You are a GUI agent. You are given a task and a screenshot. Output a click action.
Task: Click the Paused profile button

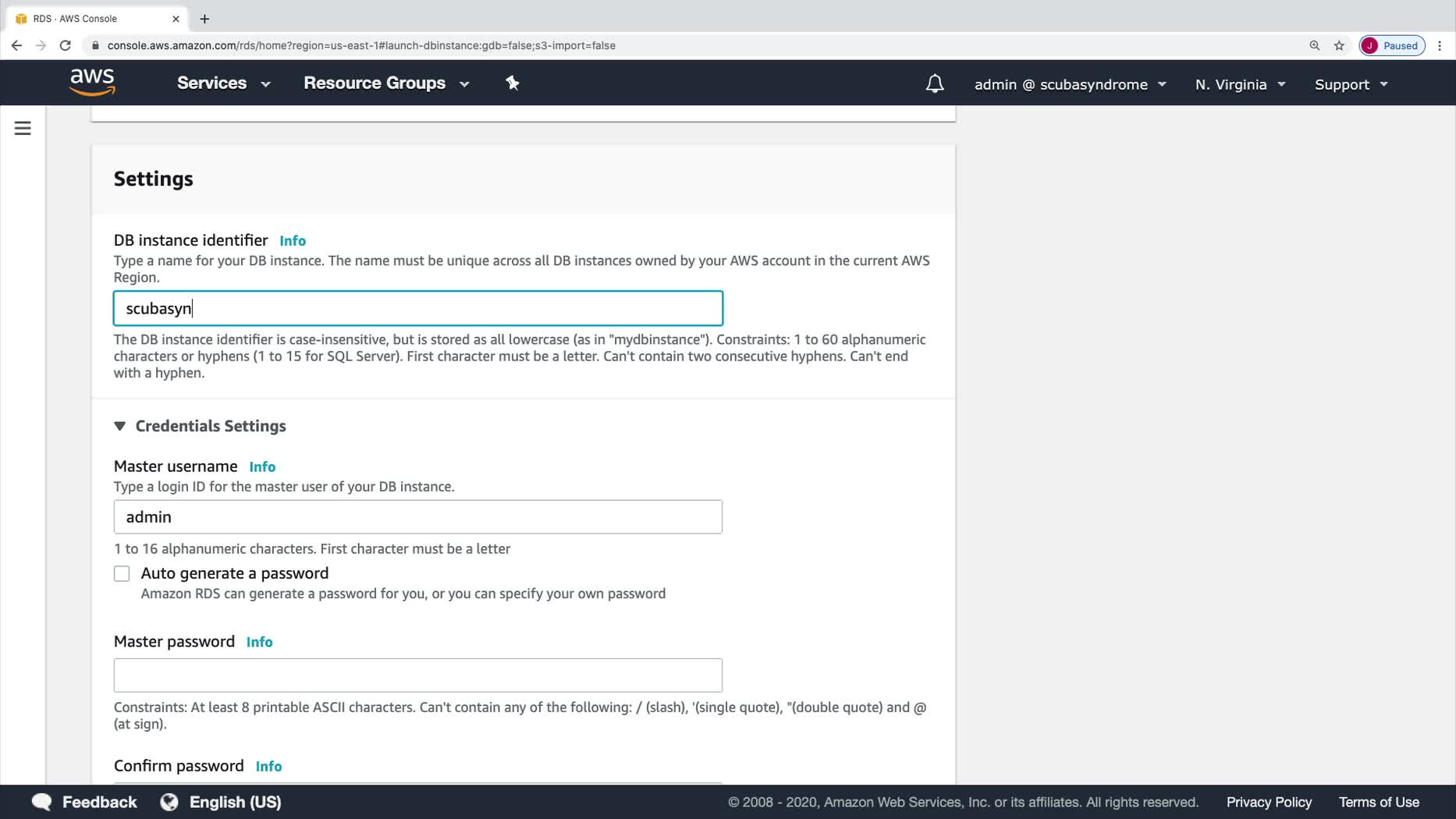point(1391,45)
